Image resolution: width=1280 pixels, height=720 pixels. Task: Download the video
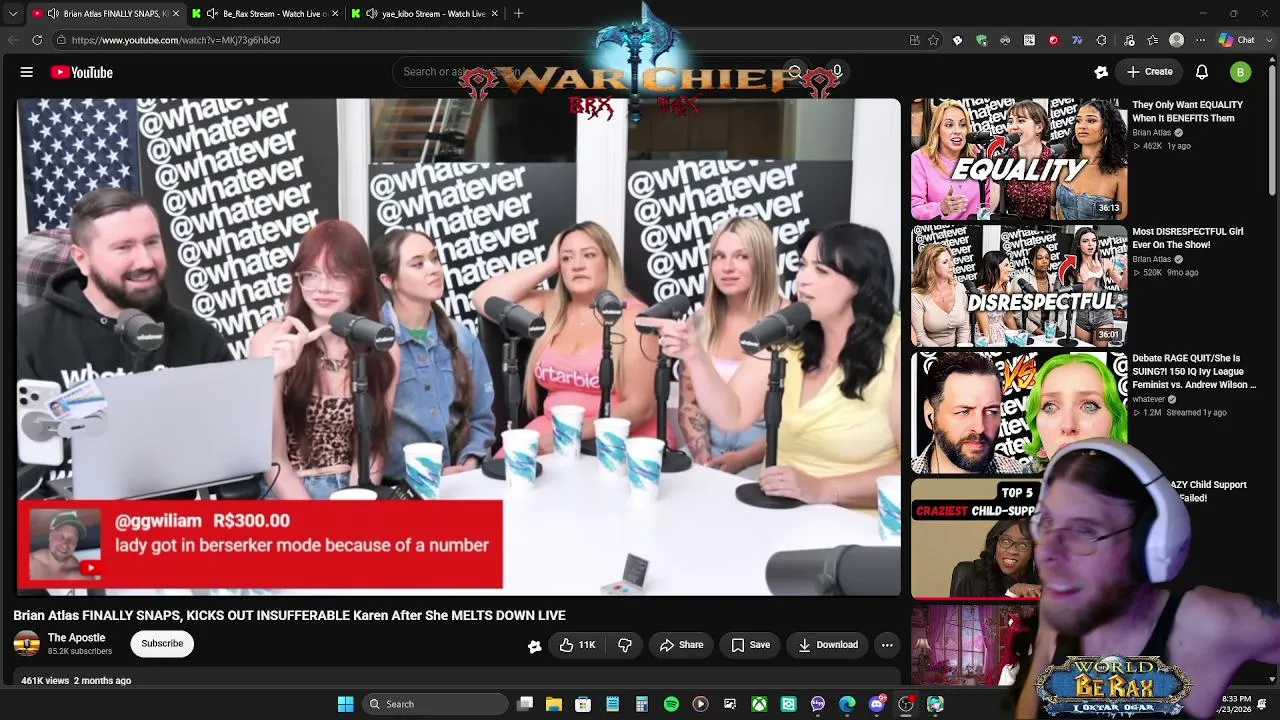click(828, 645)
